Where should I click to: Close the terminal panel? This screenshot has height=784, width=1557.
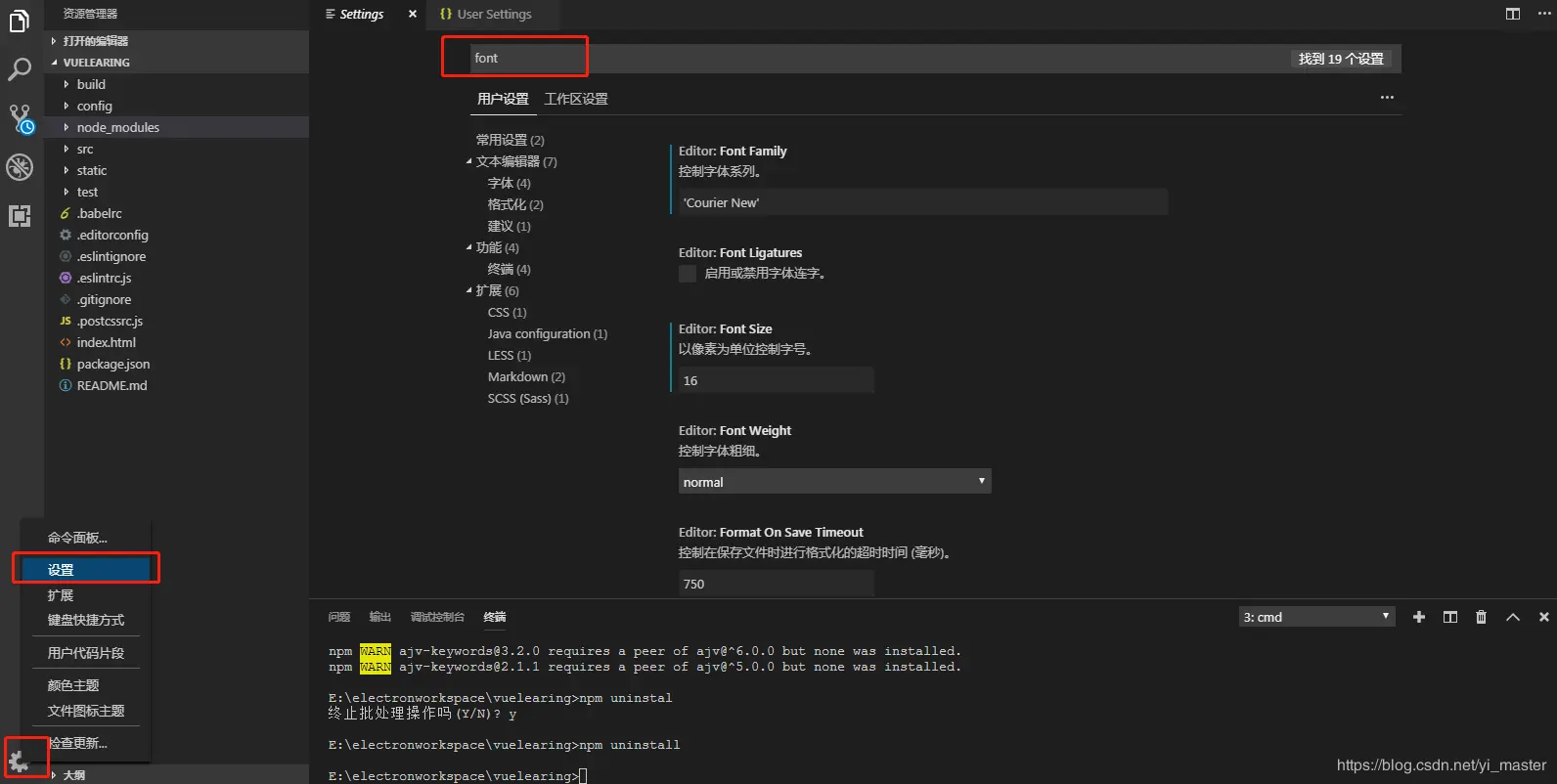pos(1544,617)
